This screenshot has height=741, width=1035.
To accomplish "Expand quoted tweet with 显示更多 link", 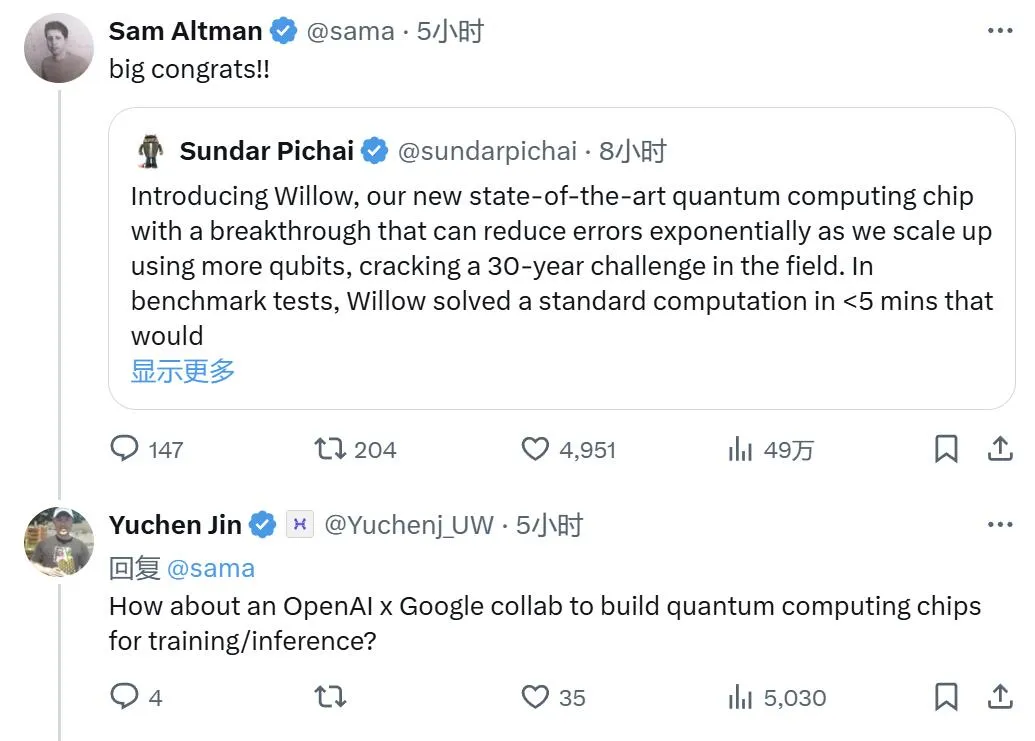I will (x=183, y=371).
